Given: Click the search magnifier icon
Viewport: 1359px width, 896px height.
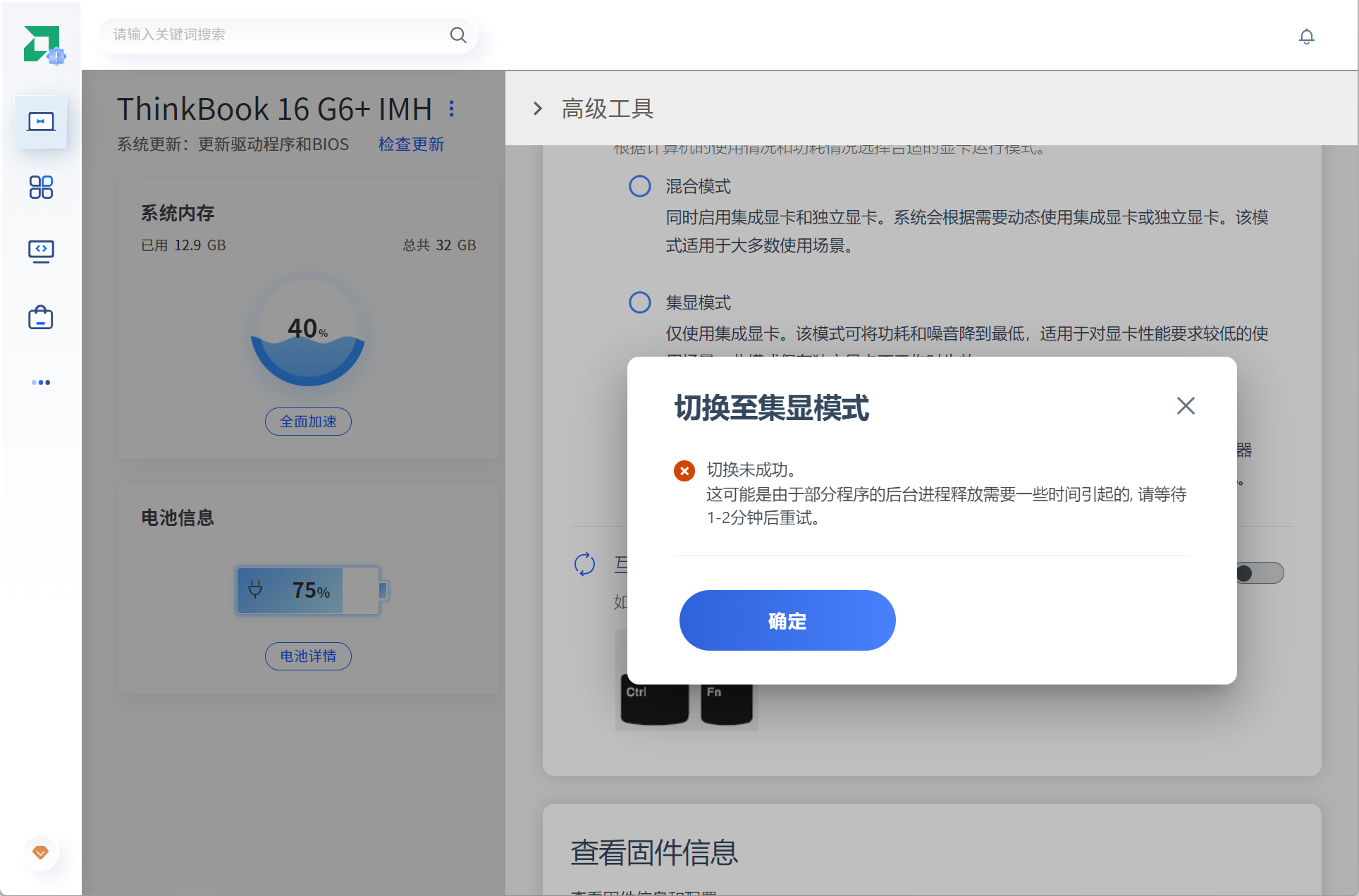Looking at the screenshot, I should point(458,35).
